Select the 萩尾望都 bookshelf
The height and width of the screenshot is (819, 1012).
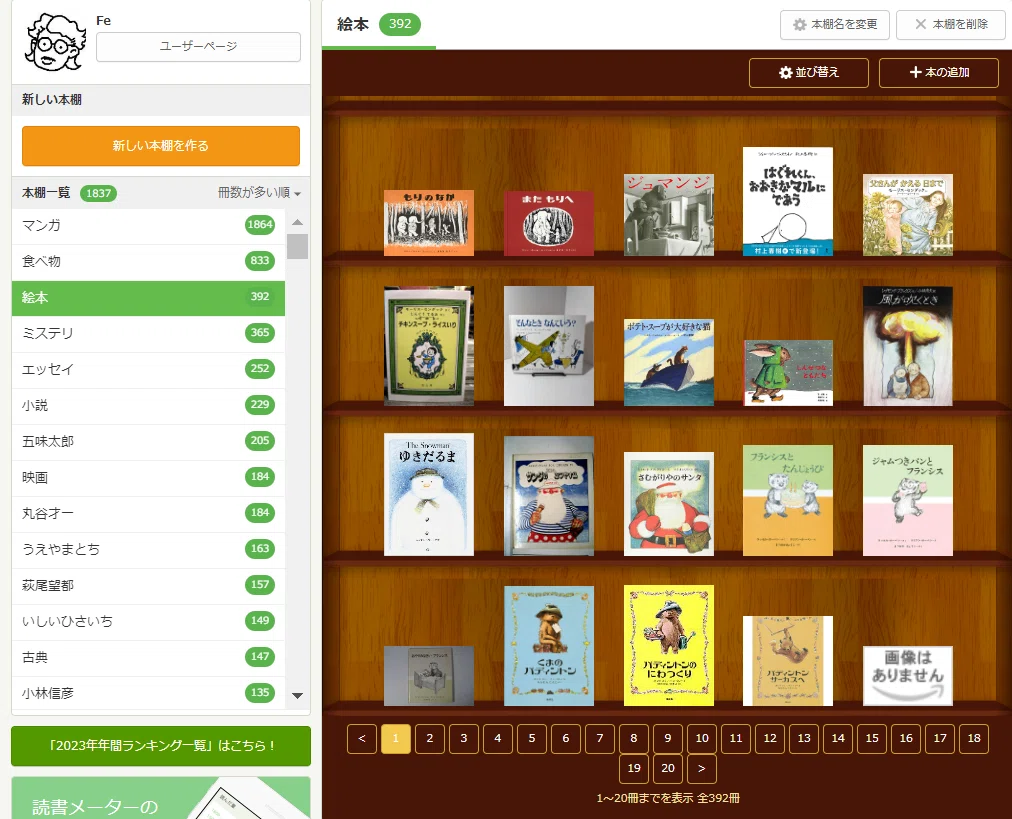click(148, 586)
